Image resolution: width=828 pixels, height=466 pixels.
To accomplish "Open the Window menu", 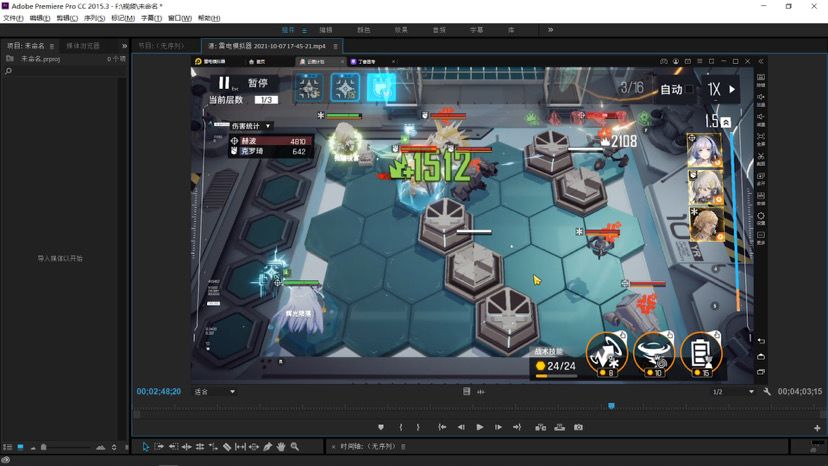I will [x=180, y=18].
